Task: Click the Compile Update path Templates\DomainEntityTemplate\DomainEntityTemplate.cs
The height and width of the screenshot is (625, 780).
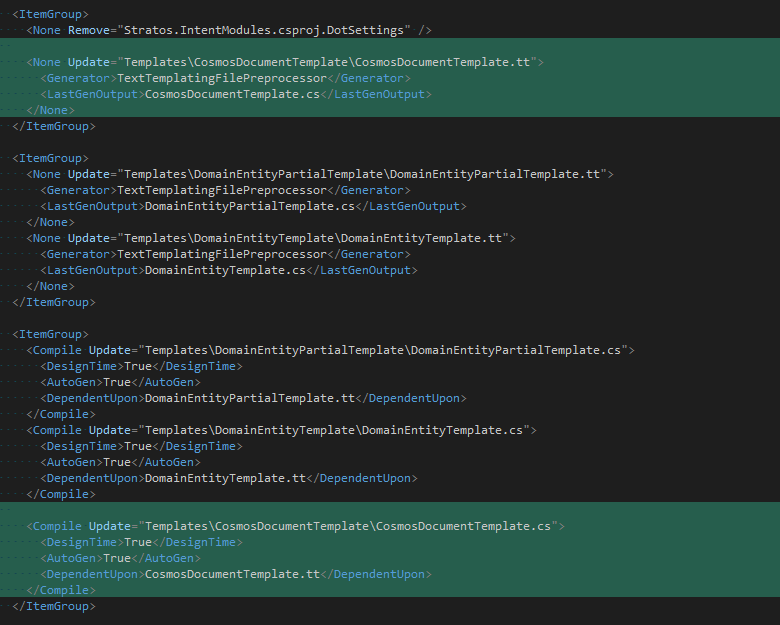Action: tap(334, 430)
